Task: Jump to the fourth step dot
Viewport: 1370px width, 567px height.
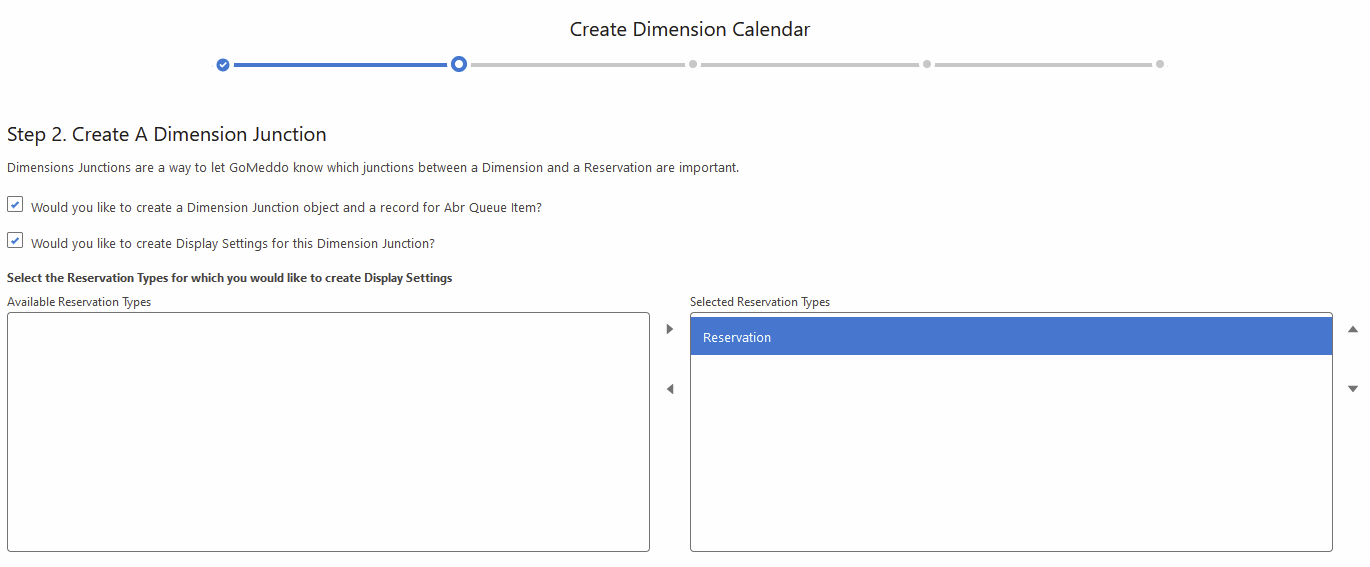Action: pyautogui.click(x=927, y=64)
